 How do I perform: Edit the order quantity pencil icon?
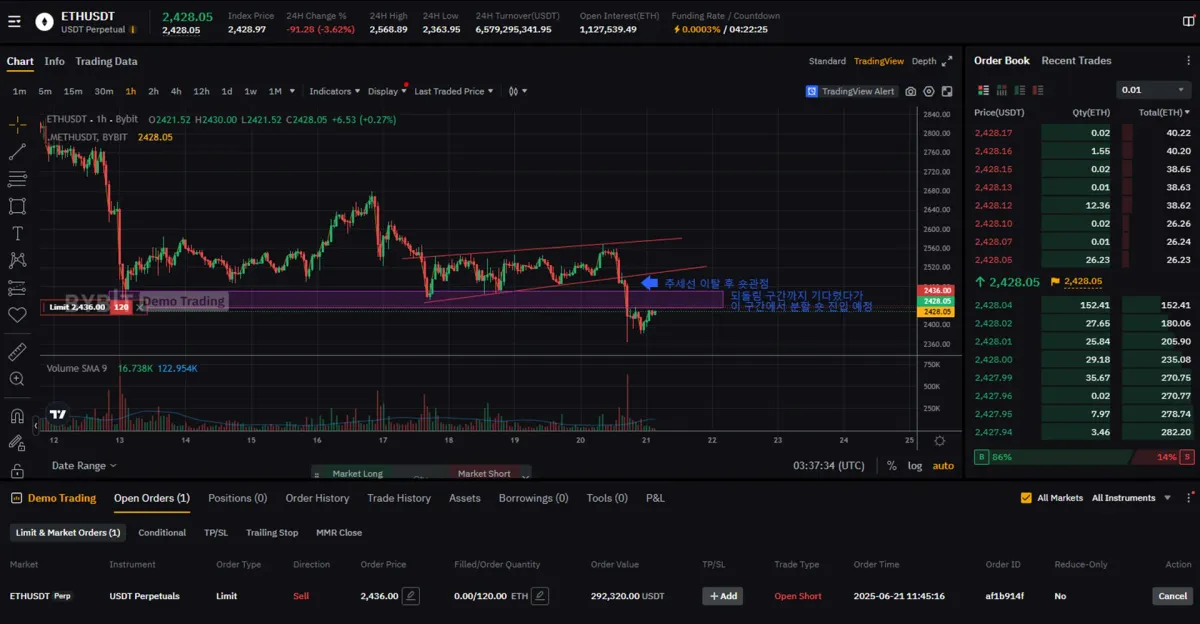click(540, 596)
